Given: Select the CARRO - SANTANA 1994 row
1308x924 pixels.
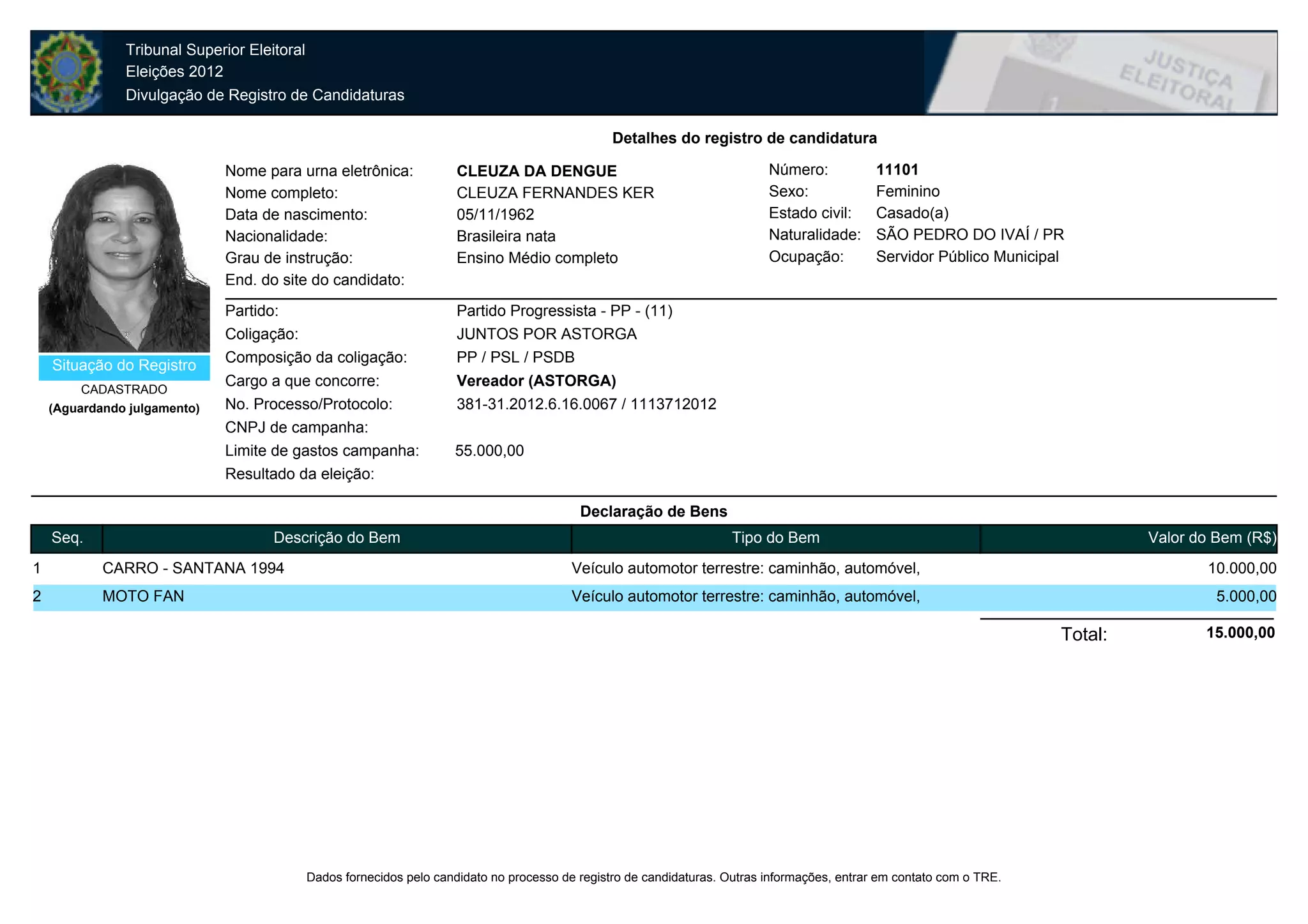Looking at the screenshot, I should [x=193, y=568].
